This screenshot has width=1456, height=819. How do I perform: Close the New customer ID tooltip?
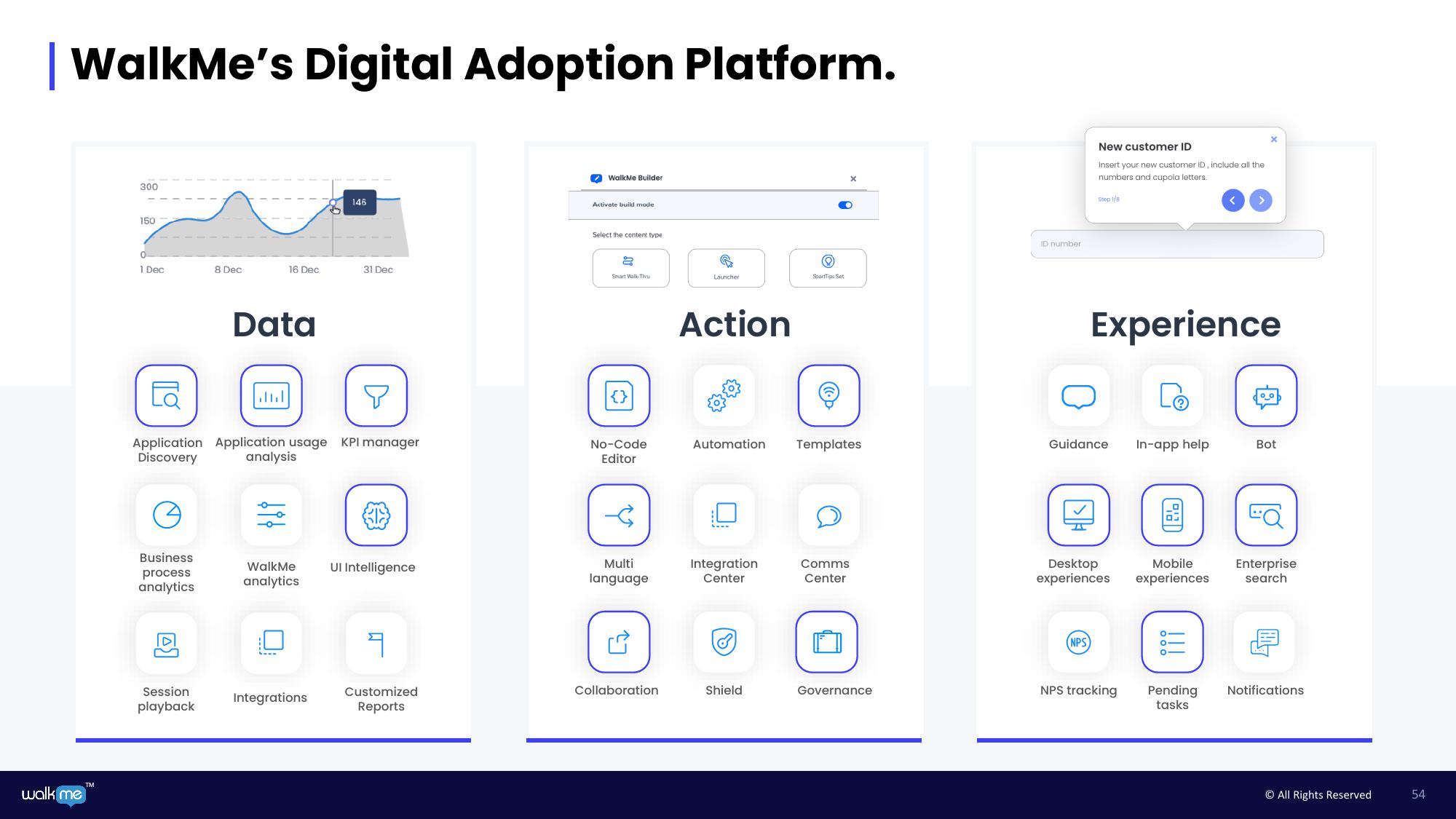pos(1276,139)
